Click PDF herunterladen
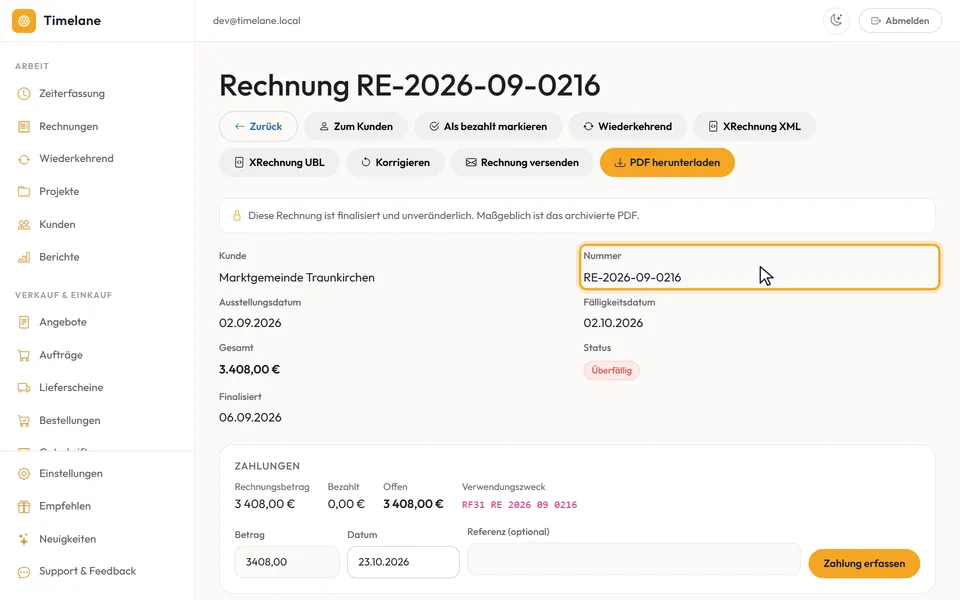 pyautogui.click(x=667, y=163)
